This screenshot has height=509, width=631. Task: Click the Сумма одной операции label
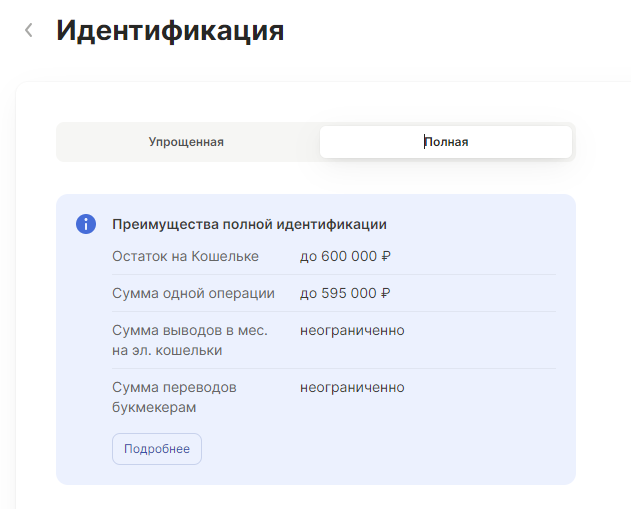click(193, 293)
